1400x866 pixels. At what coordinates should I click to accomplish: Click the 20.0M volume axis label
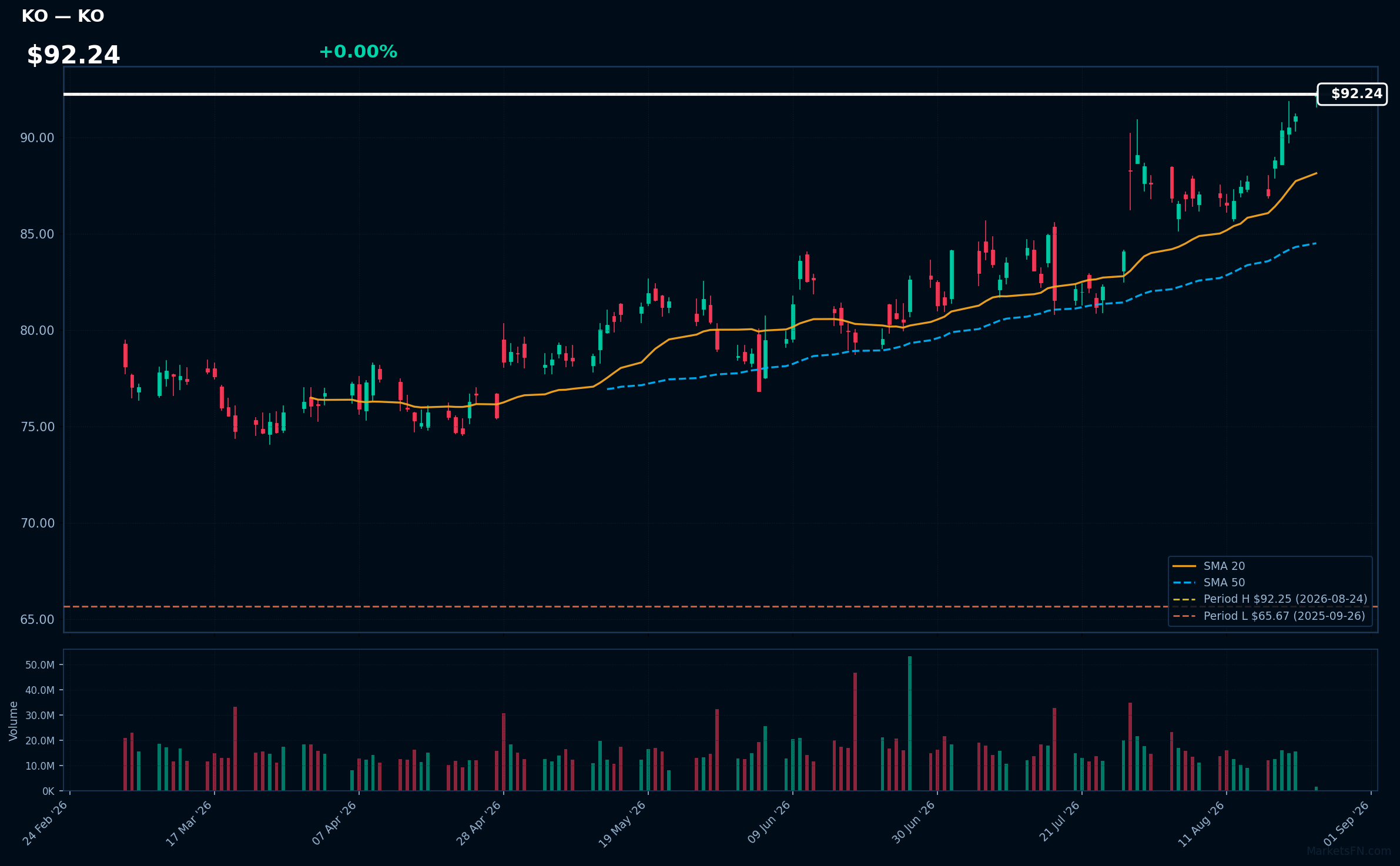[x=39, y=740]
